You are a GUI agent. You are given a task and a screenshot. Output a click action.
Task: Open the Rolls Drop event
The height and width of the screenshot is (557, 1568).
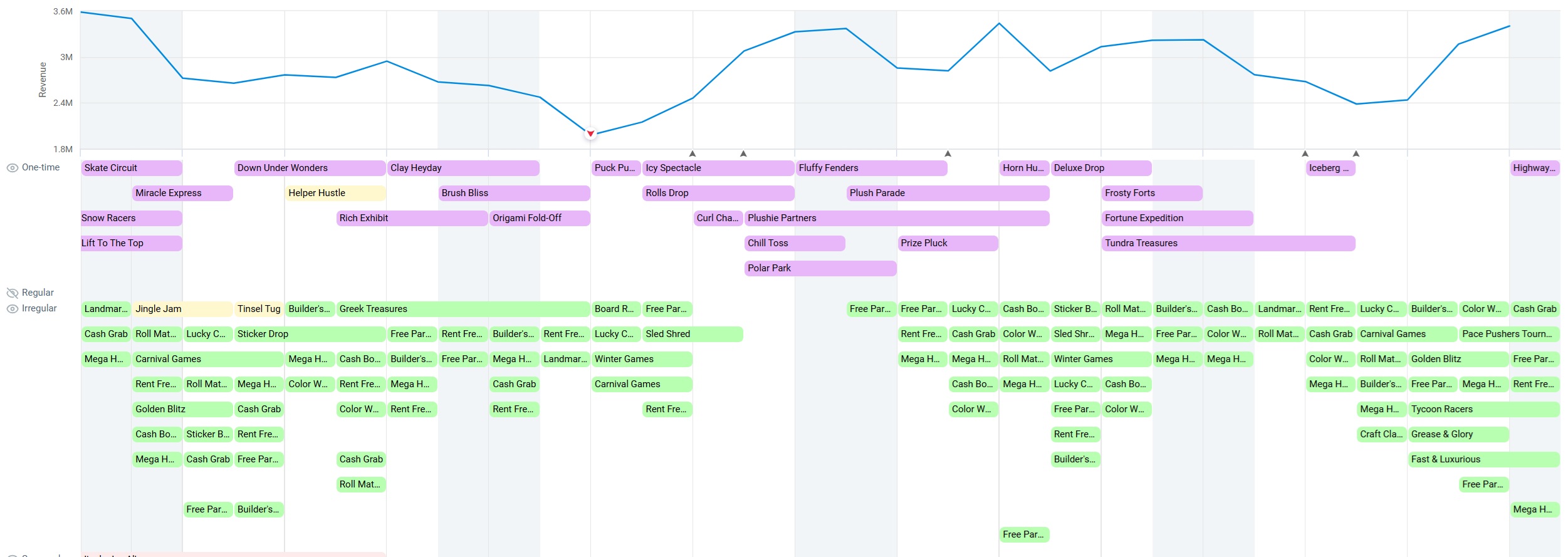pos(718,193)
